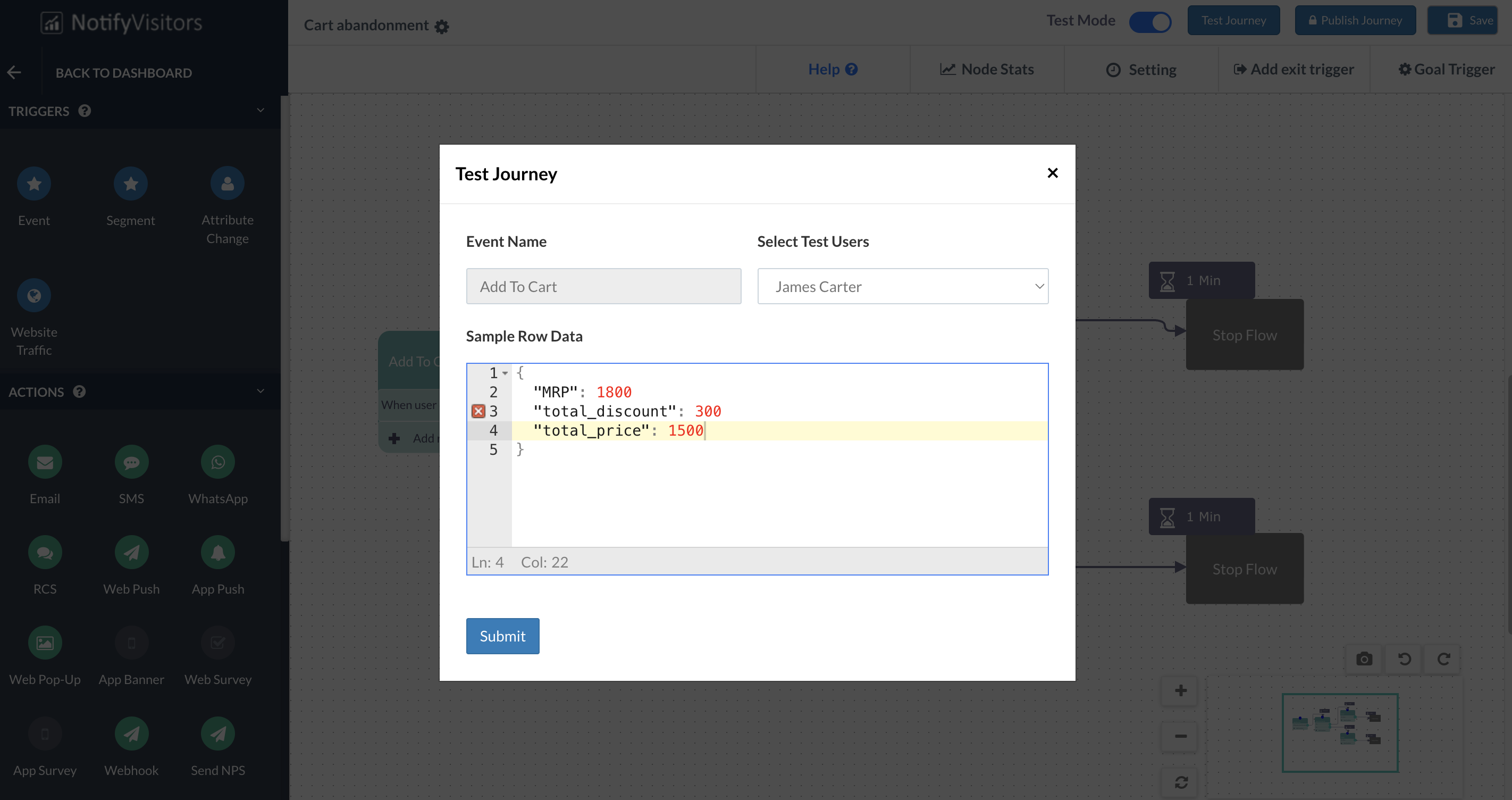The image size is (1512, 800).
Task: Toggle the Test Mode switch
Action: (x=1150, y=21)
